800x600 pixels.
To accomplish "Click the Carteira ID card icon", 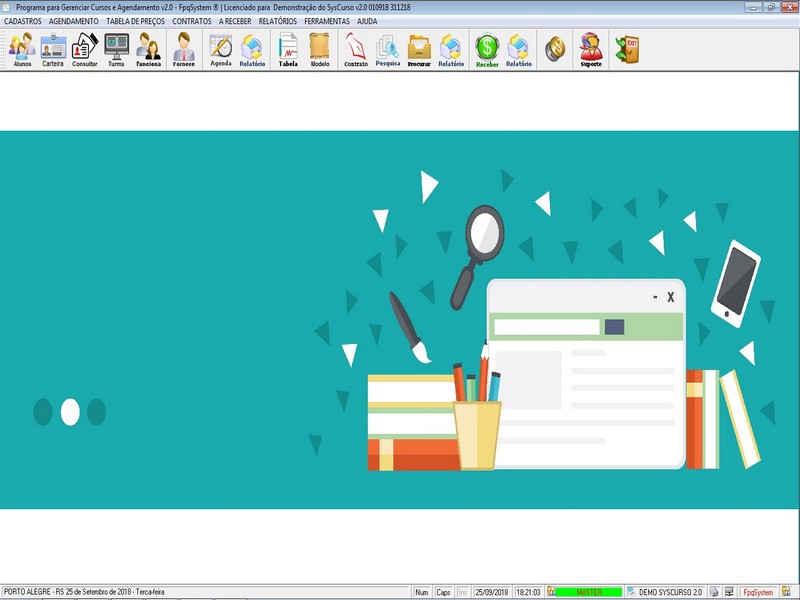I will (53, 49).
